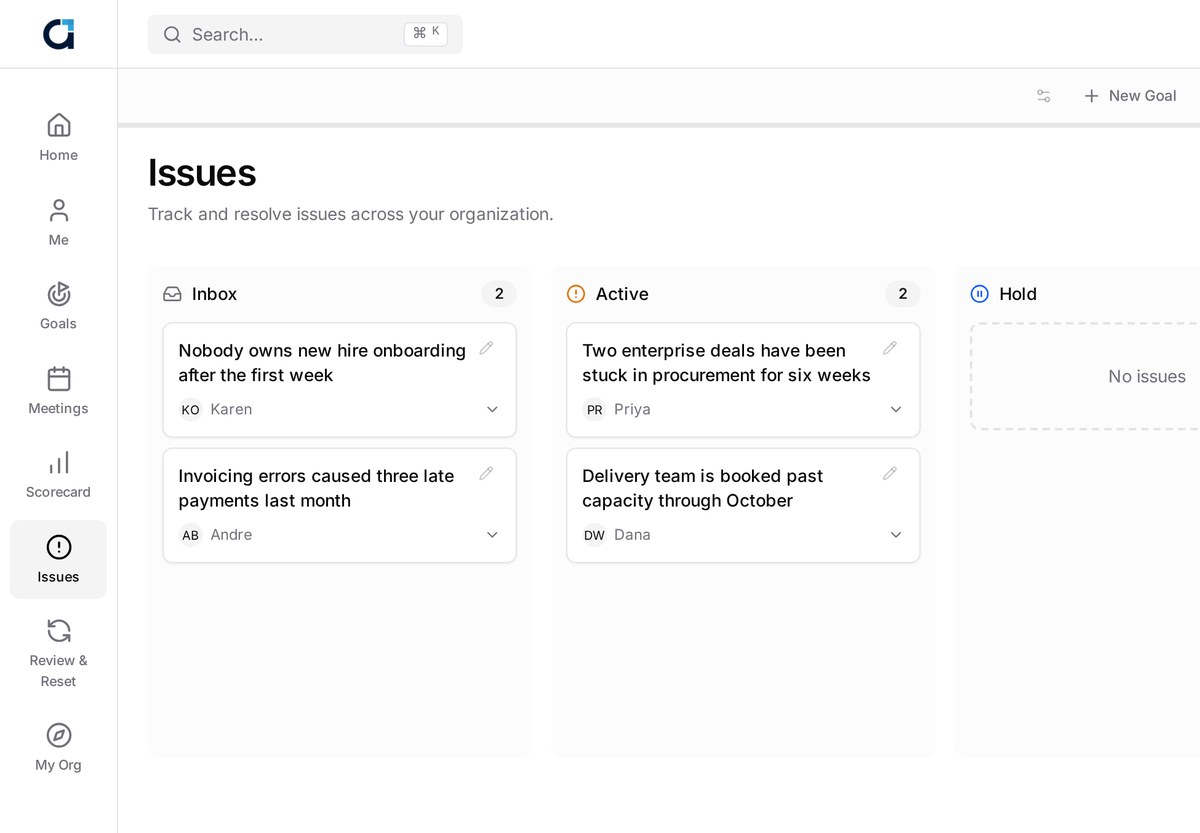Image resolution: width=1200 pixels, height=833 pixels.
Task: Expand the Priya procurement issue card
Action: pos(896,410)
